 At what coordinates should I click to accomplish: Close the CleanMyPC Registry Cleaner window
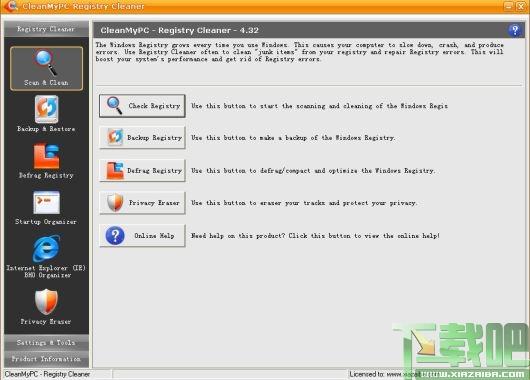point(521,6)
